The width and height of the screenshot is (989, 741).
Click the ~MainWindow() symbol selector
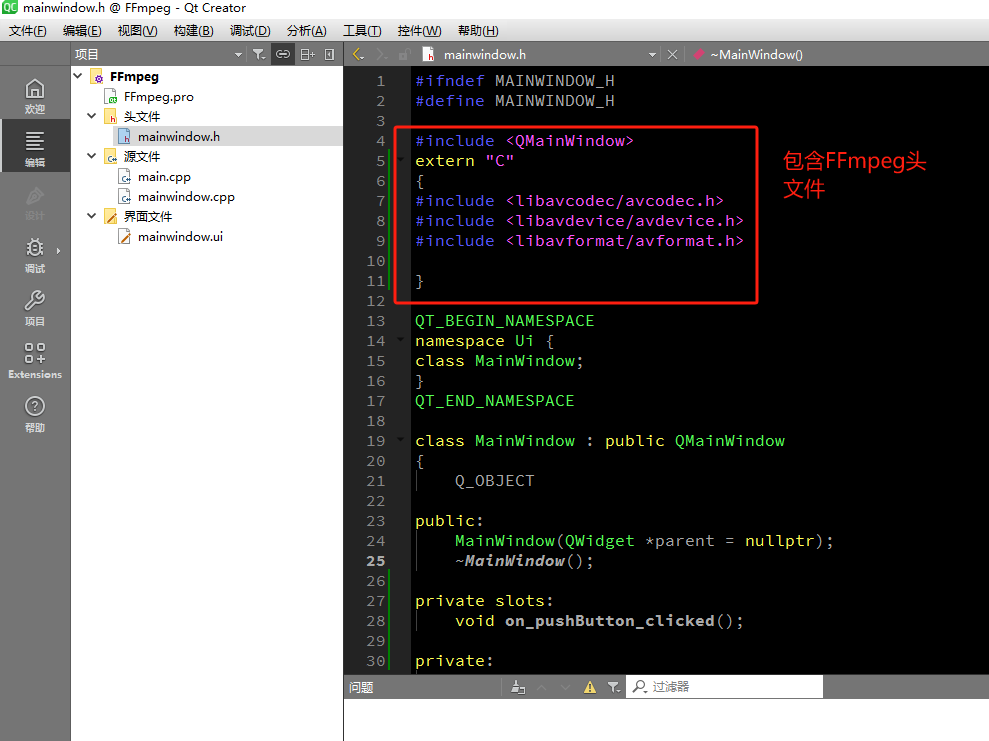point(756,55)
